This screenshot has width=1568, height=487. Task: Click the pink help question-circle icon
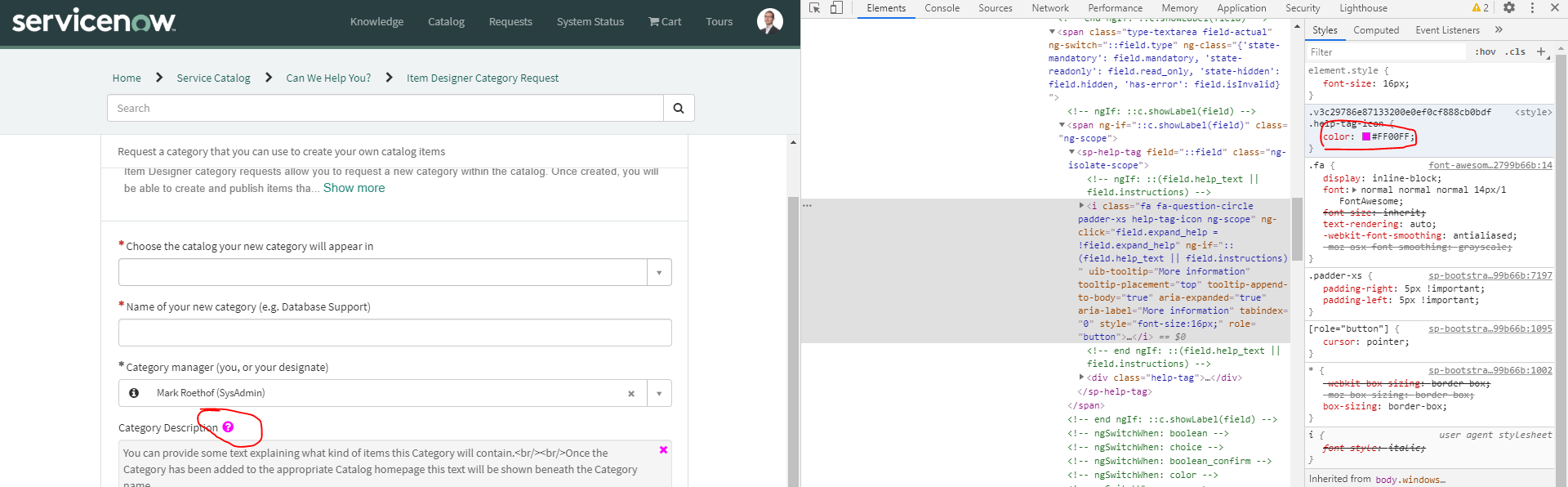click(228, 427)
